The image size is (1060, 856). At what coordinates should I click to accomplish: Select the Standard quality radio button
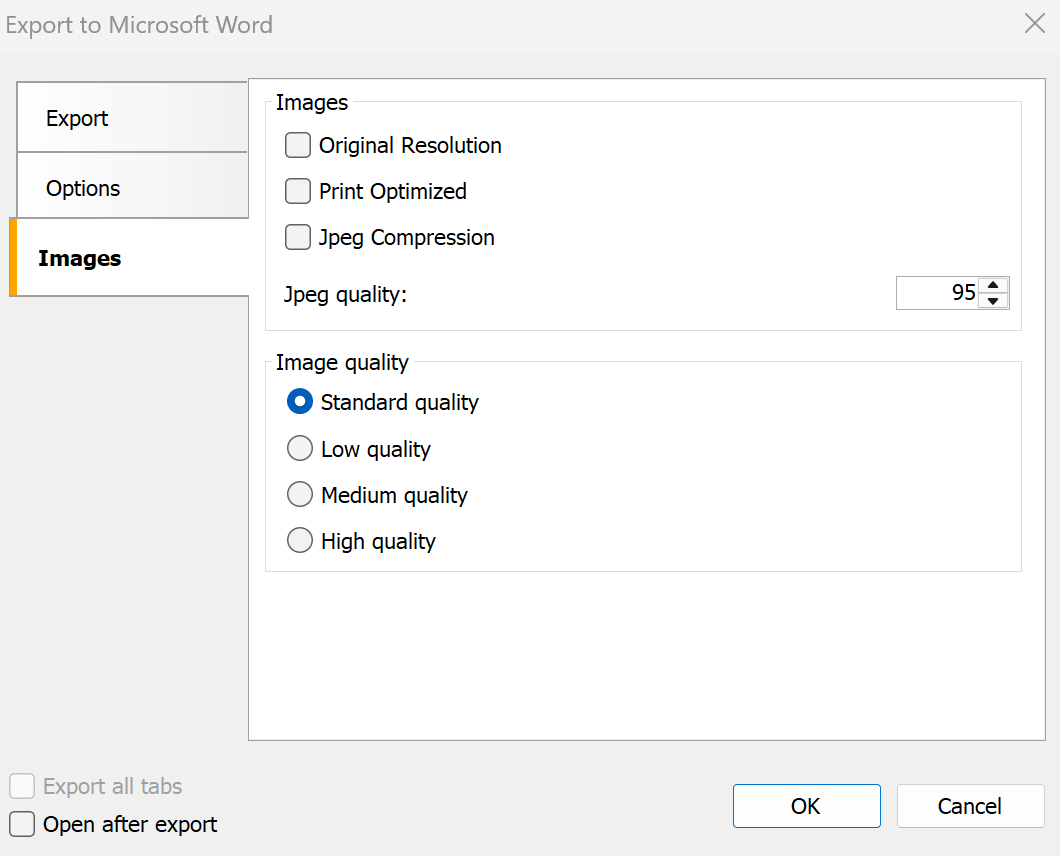click(300, 402)
